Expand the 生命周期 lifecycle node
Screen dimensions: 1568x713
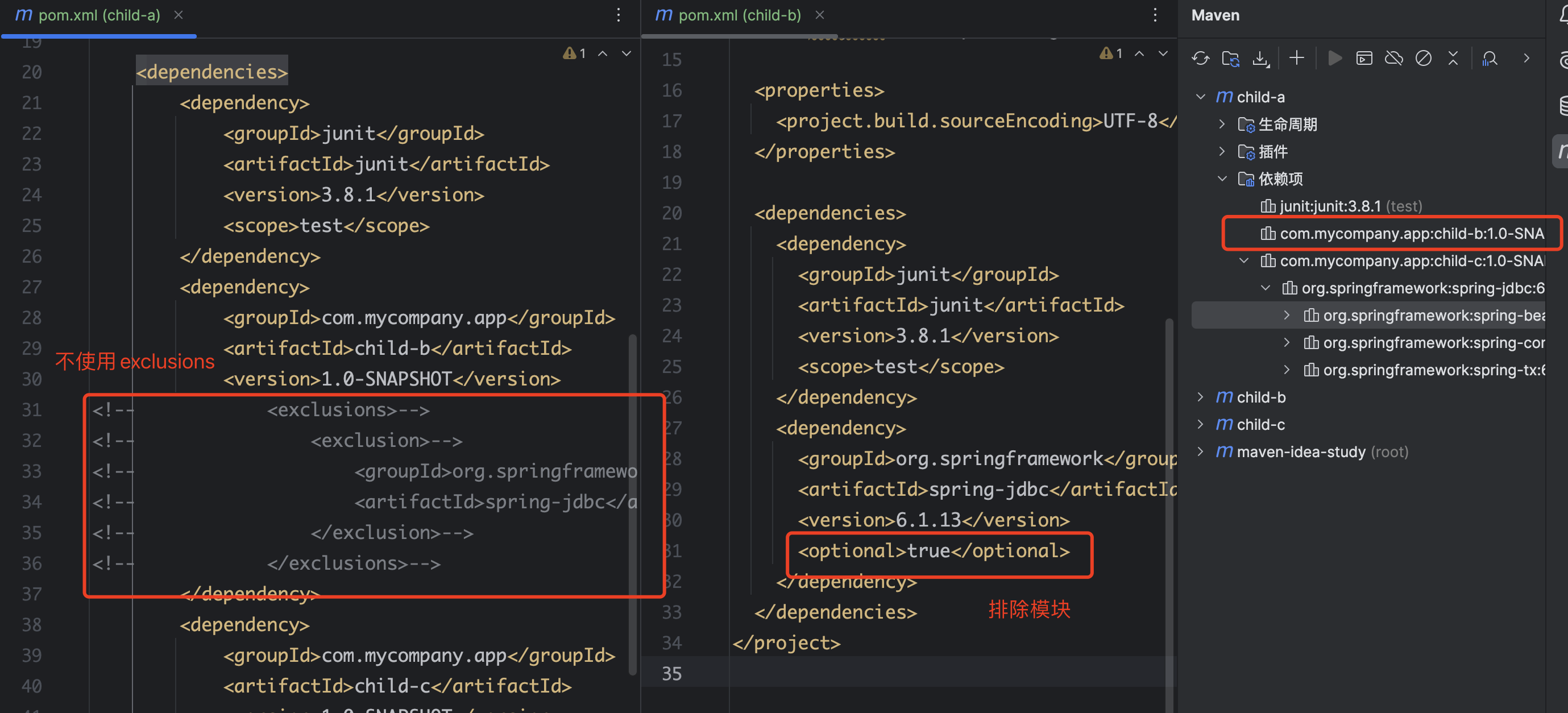point(1222,124)
